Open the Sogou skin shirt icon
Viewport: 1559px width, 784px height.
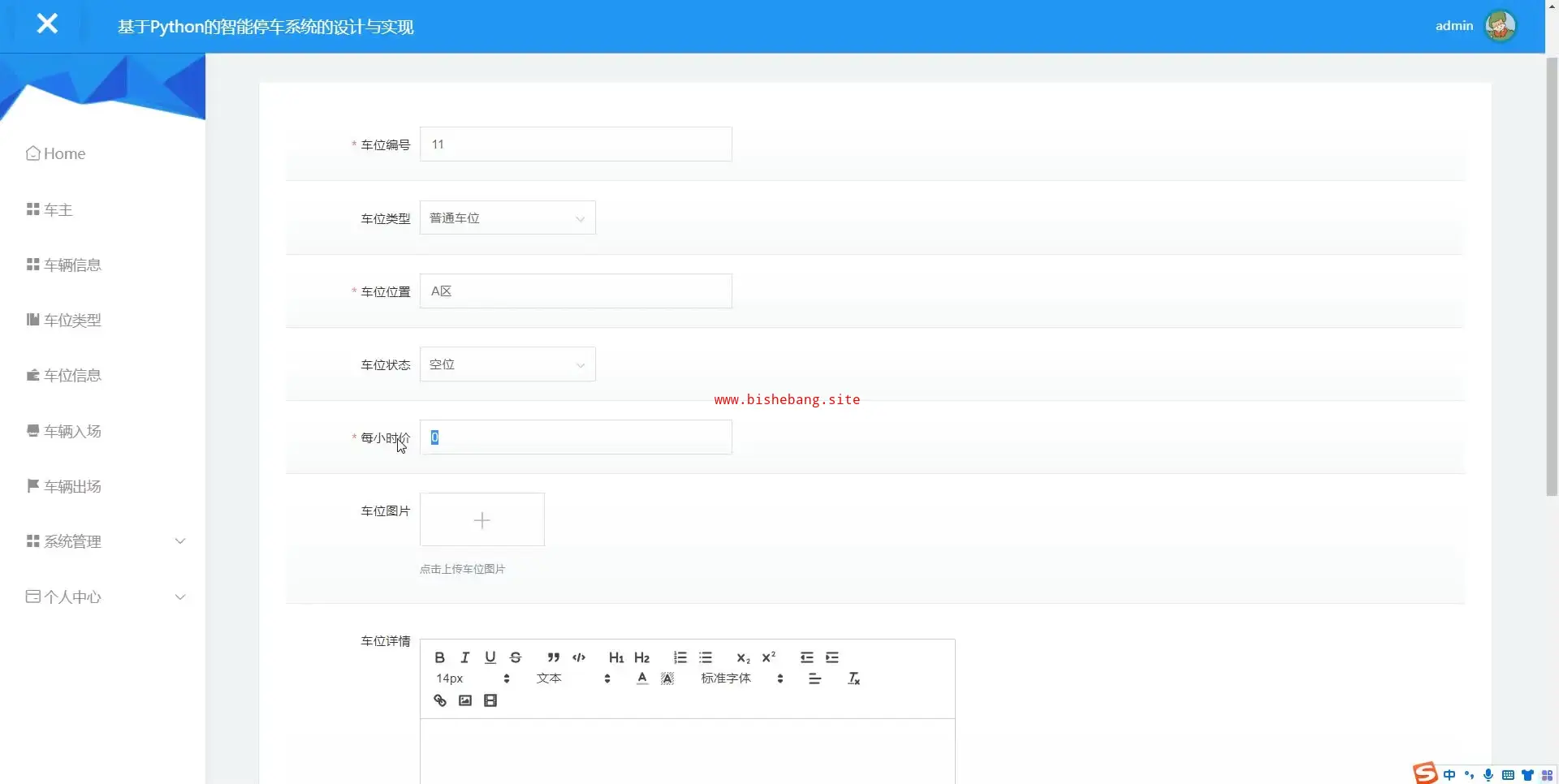tap(1527, 775)
